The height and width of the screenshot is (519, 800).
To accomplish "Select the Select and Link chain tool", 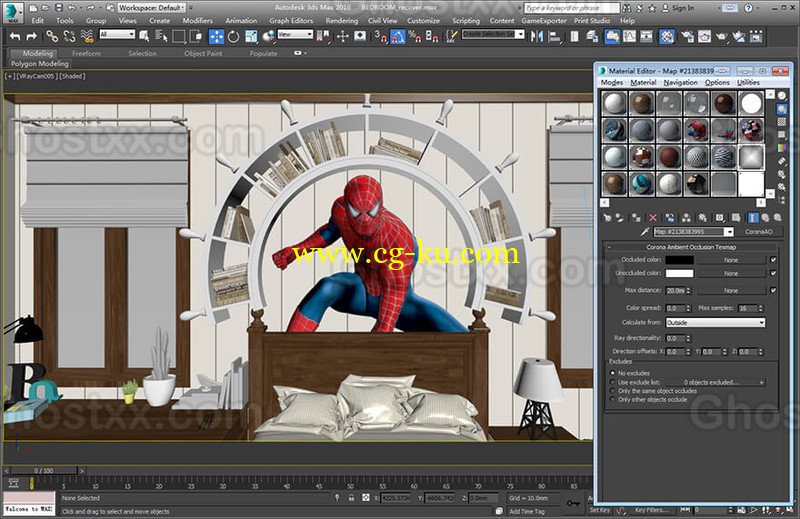I will (52, 36).
